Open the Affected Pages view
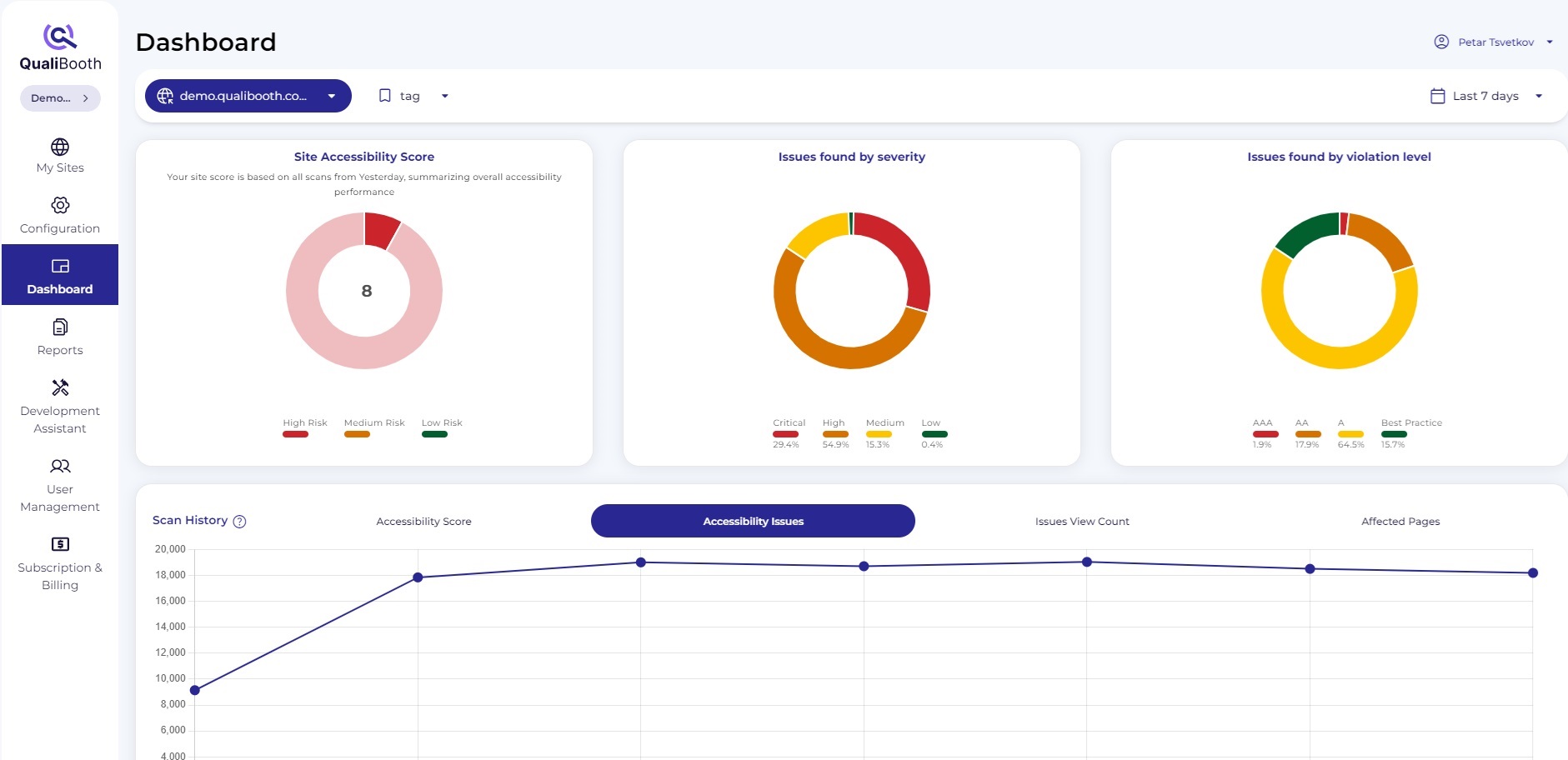This screenshot has height=760, width=1568. click(1400, 521)
